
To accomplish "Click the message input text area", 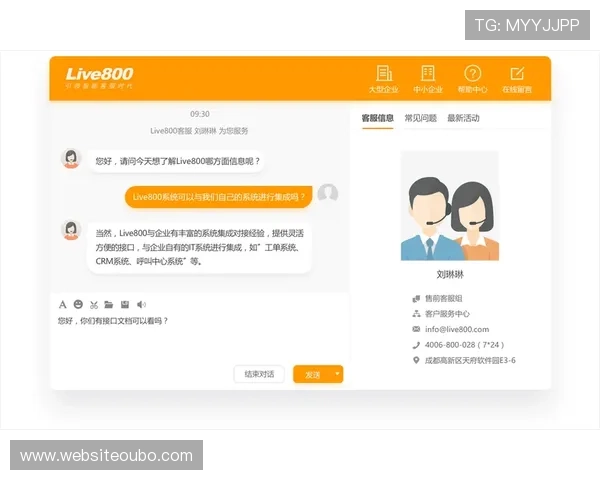I will [x=200, y=339].
